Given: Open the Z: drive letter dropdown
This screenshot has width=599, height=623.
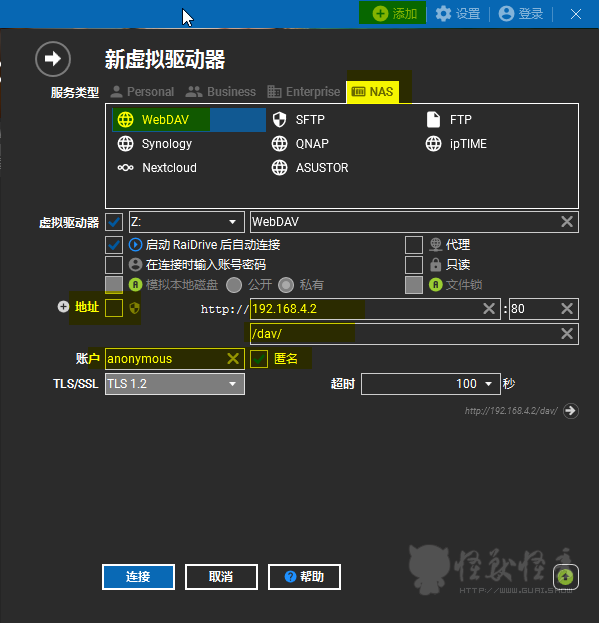Looking at the screenshot, I should click(x=187, y=222).
